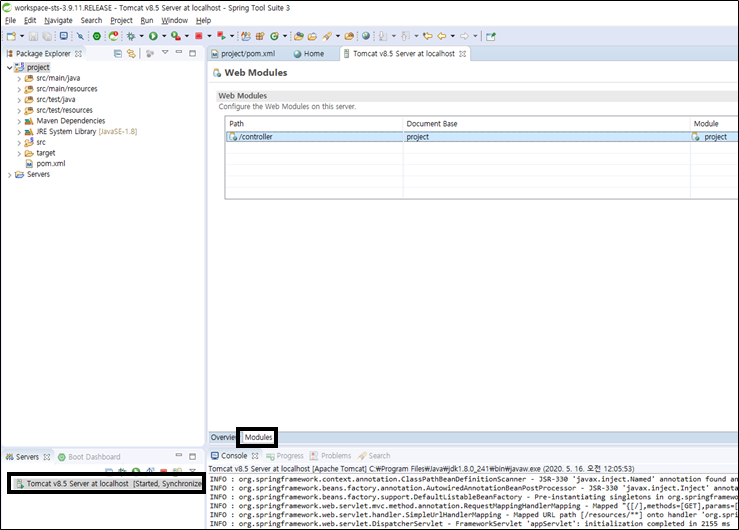Select Tomcat v8.5 Server in Servers view
739x530 pixels.
[x=107, y=484]
